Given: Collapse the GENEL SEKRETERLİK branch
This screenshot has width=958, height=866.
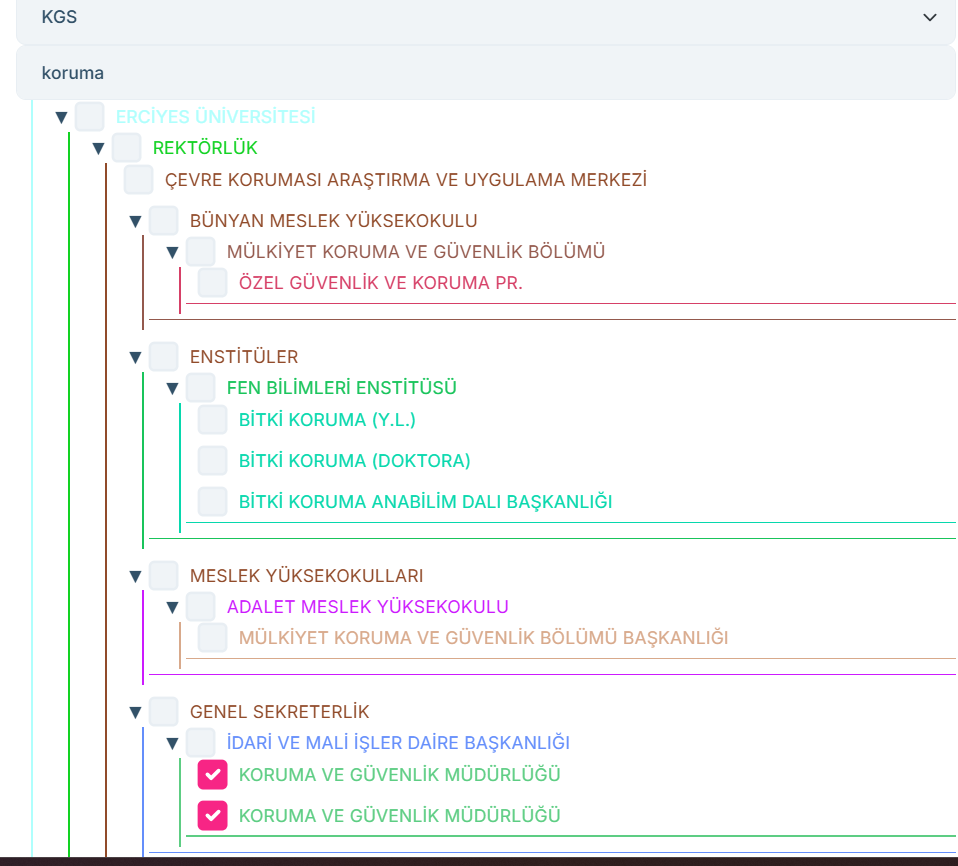Looking at the screenshot, I should coord(136,713).
